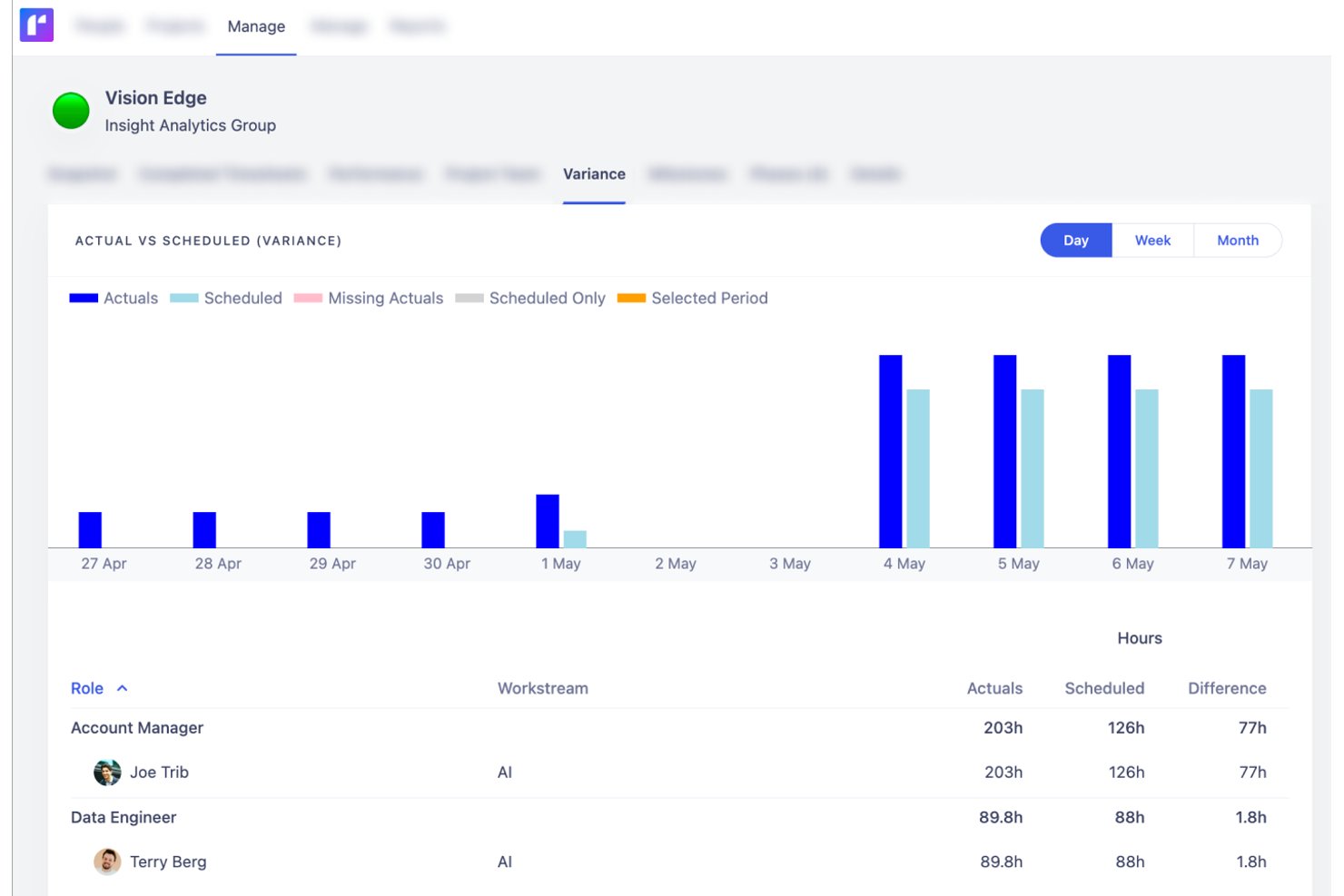Toggle Role column sort arrow
This screenshot has height=896, width=1344.
[x=123, y=688]
